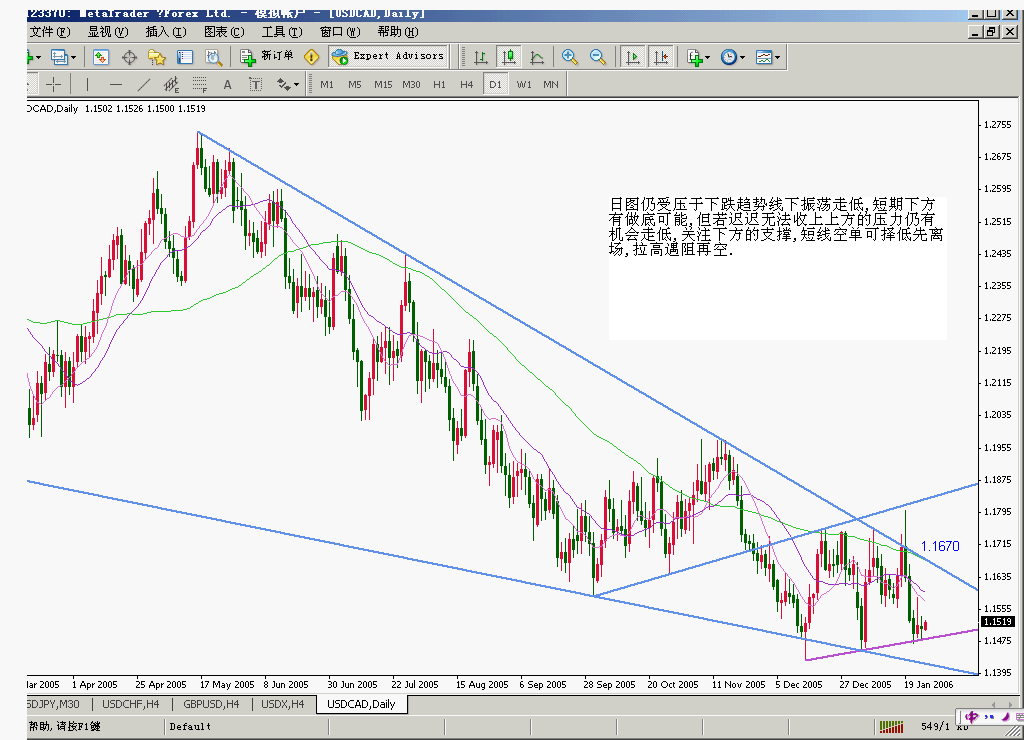Screen dimensions: 1024x740
Task: Switch to H4 timeframe
Action: (466, 84)
